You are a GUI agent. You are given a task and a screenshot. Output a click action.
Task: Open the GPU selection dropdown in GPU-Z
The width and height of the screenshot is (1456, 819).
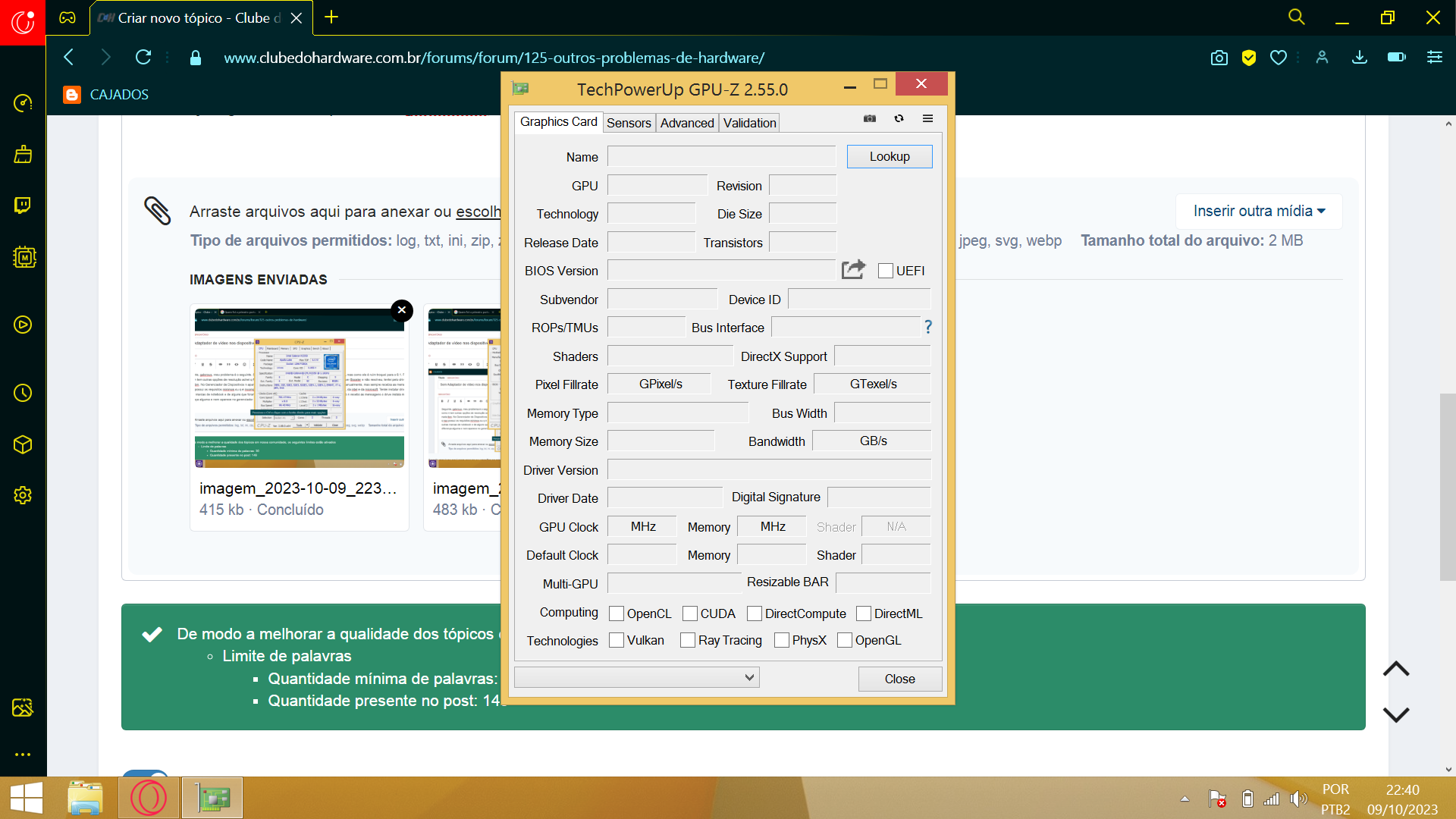637,677
